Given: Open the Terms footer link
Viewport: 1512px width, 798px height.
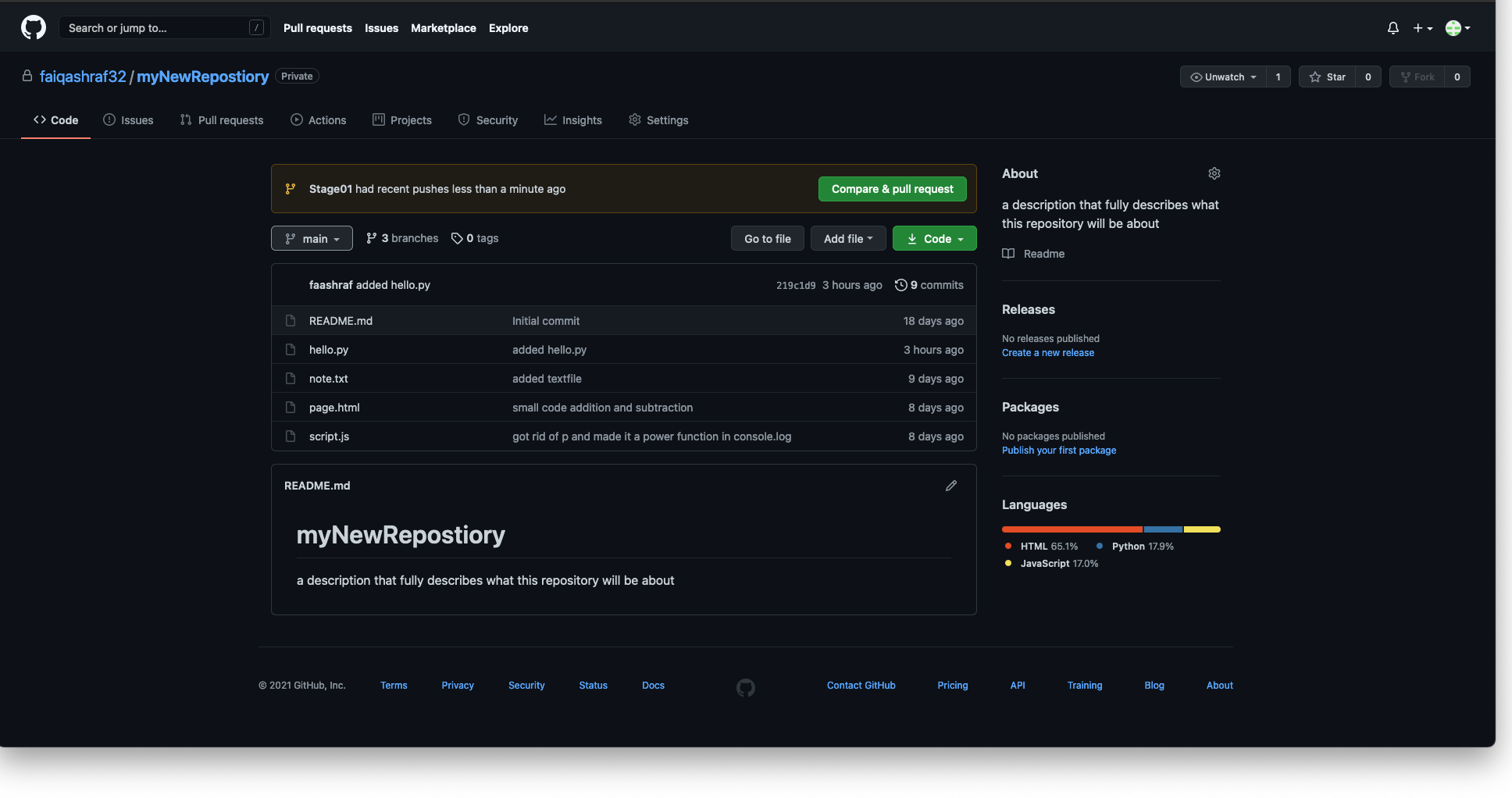Looking at the screenshot, I should tap(394, 686).
